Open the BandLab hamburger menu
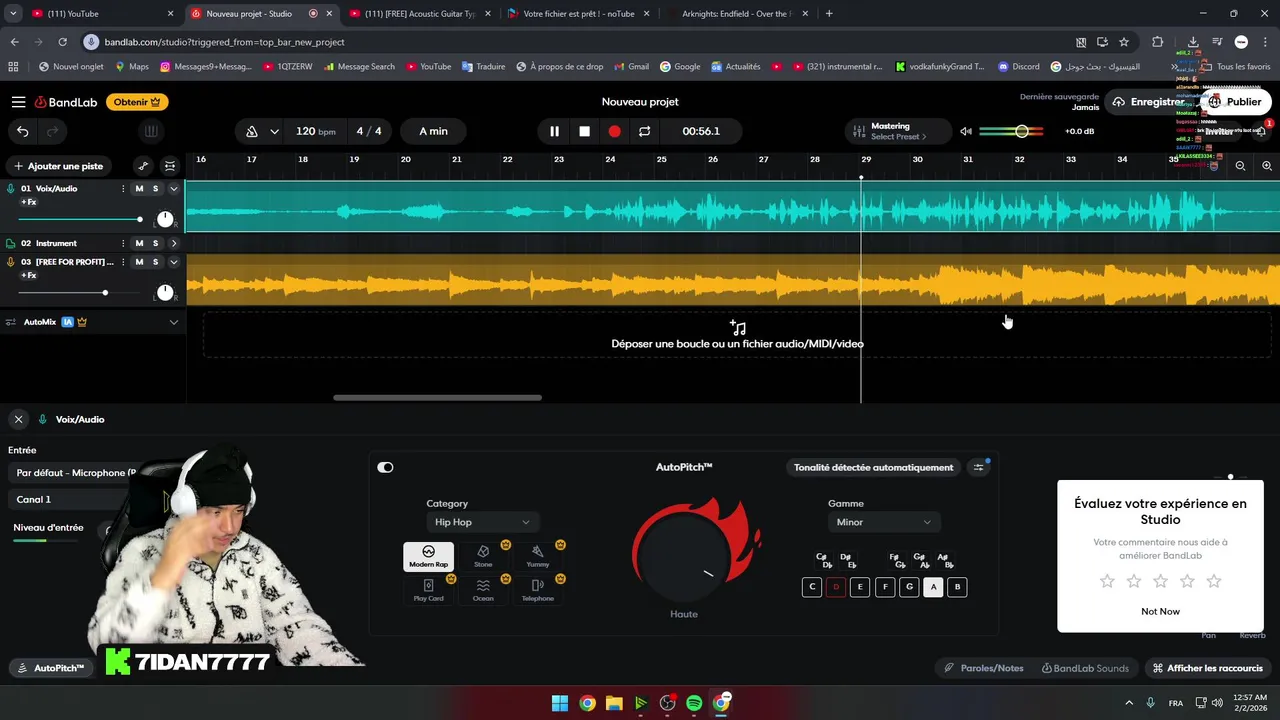 18,102
